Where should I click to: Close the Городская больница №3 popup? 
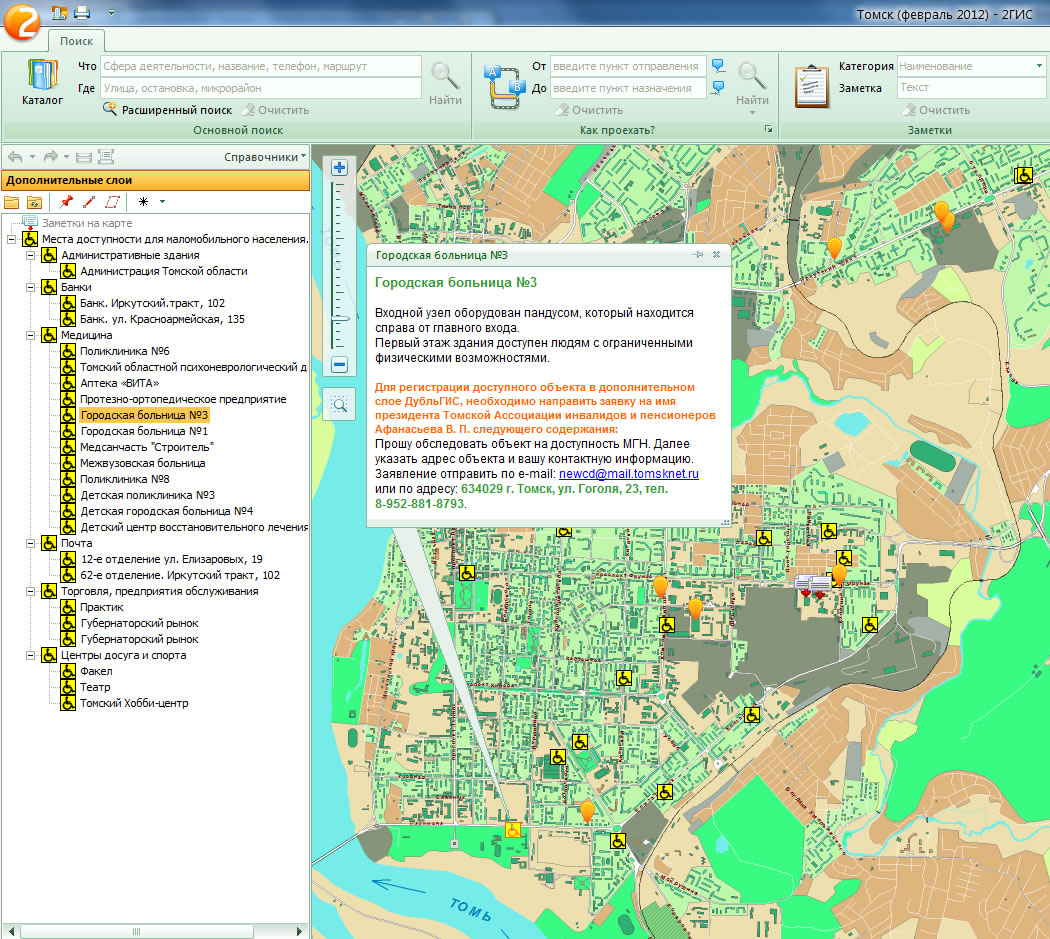716,255
